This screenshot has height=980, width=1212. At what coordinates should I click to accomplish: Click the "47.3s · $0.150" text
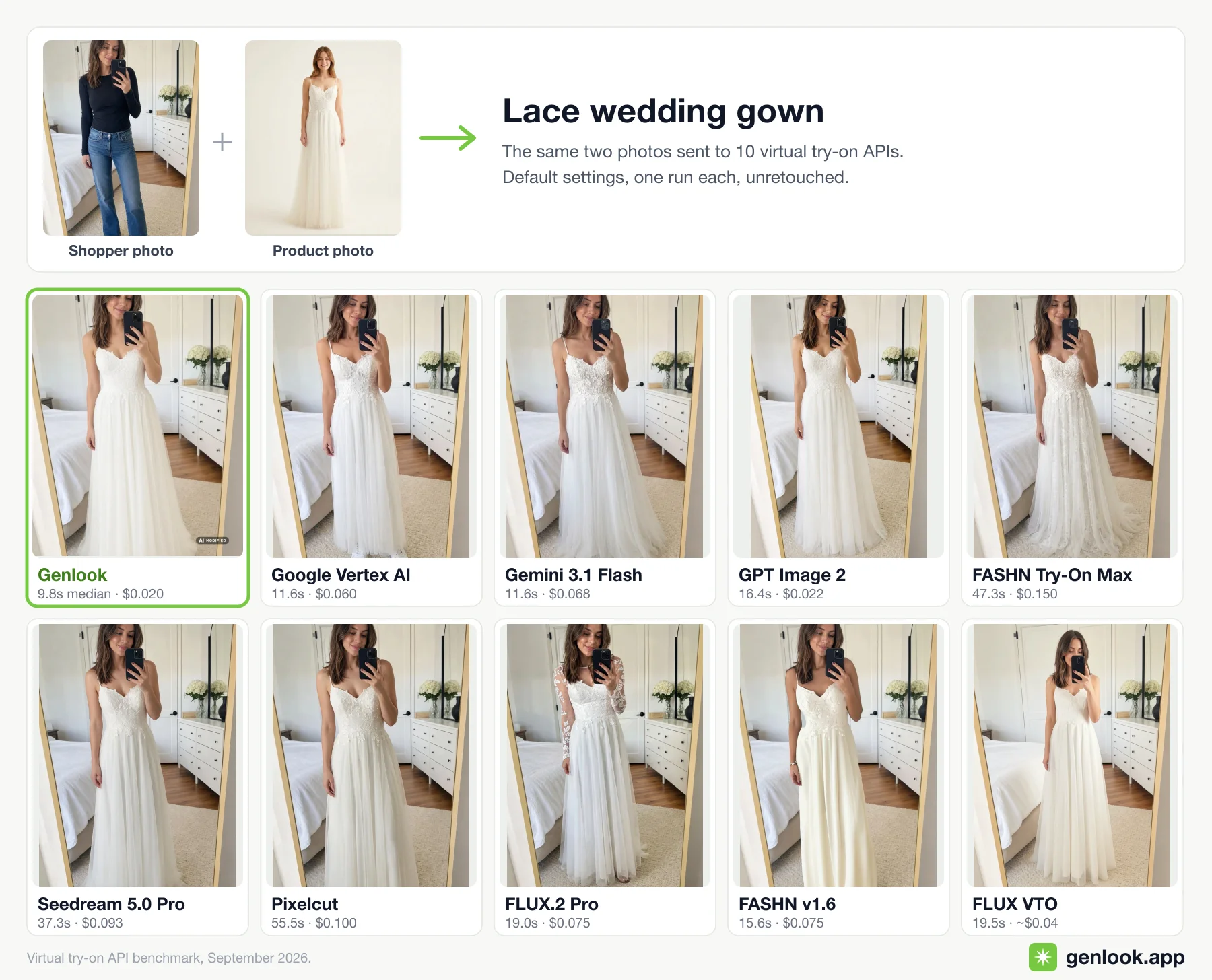[x=1015, y=594]
